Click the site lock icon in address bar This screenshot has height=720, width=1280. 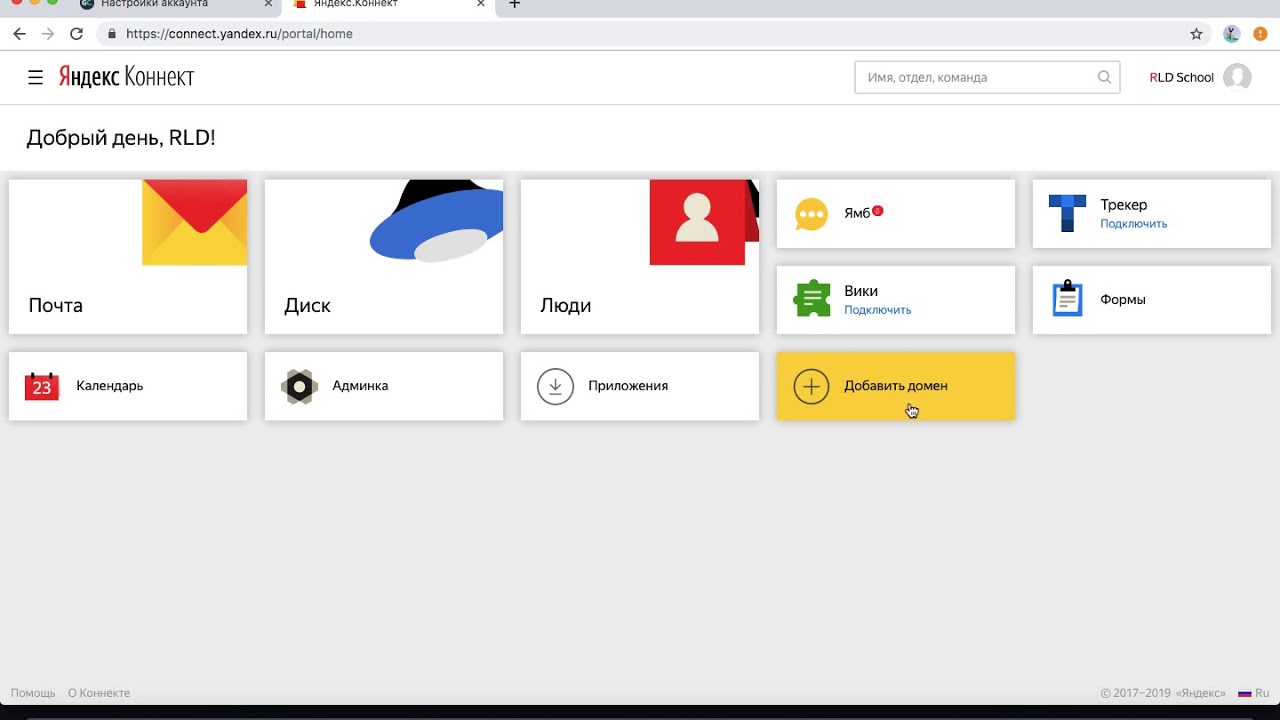click(111, 34)
